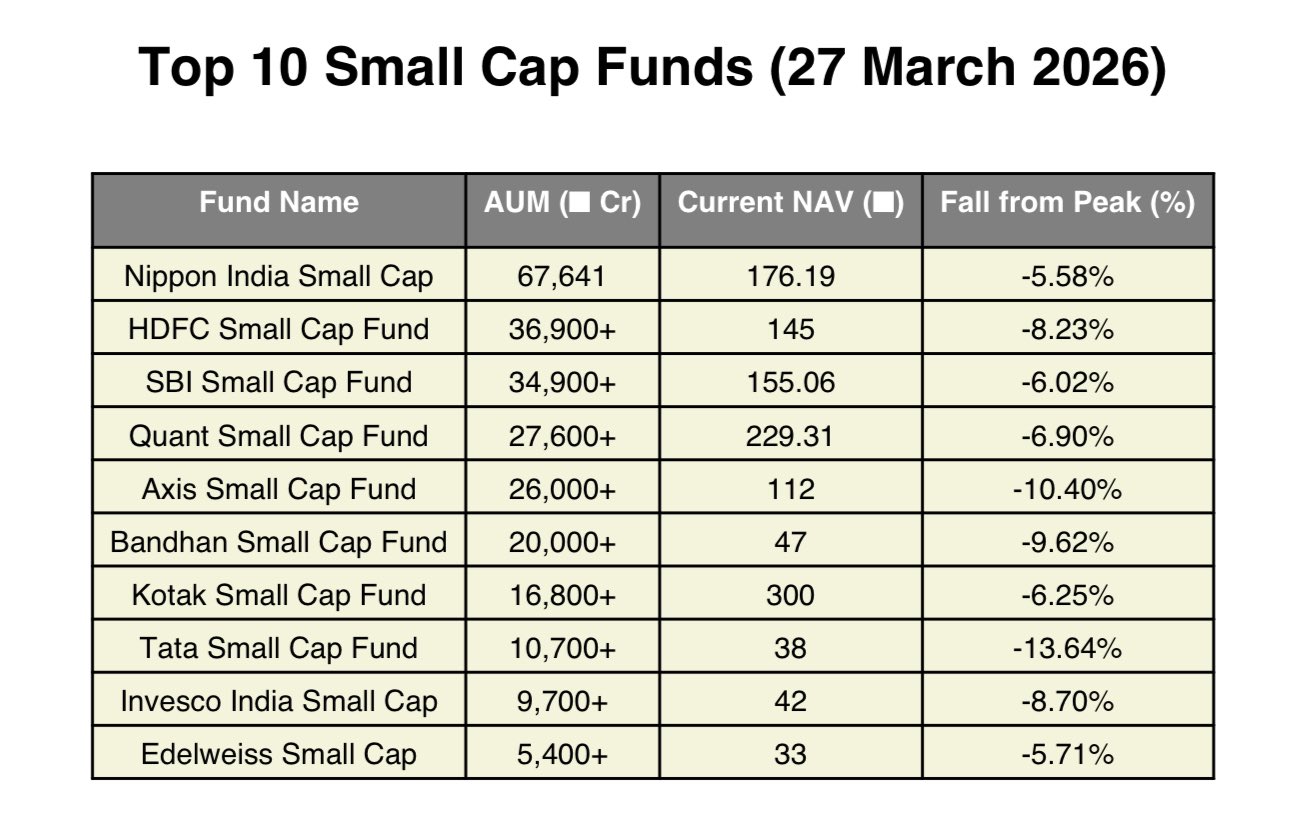1290x823 pixels.
Task: Click the NAV value 155.06
Action: tap(790, 382)
